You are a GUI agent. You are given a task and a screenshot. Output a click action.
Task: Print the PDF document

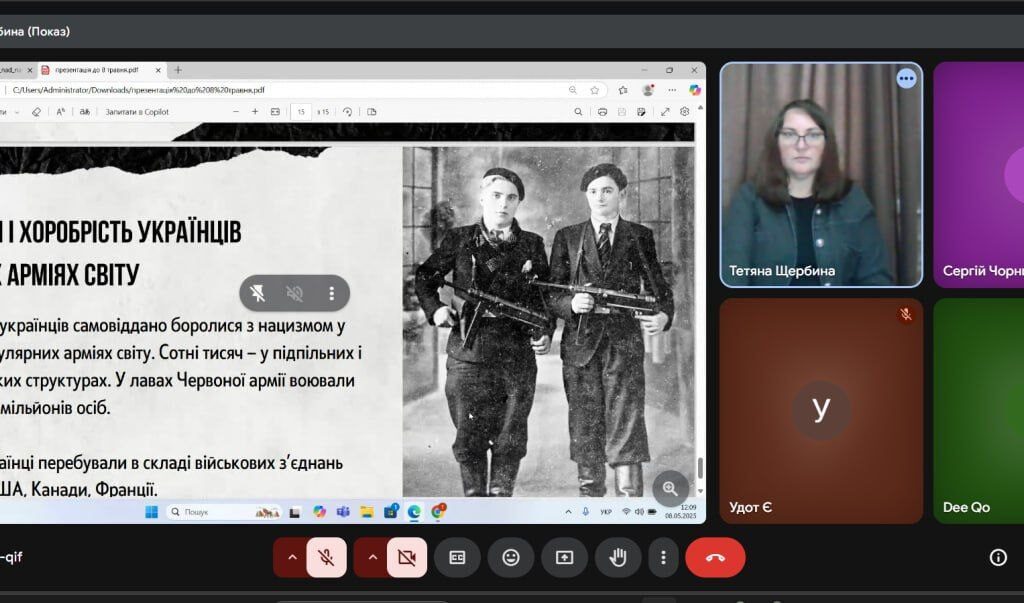coord(602,112)
